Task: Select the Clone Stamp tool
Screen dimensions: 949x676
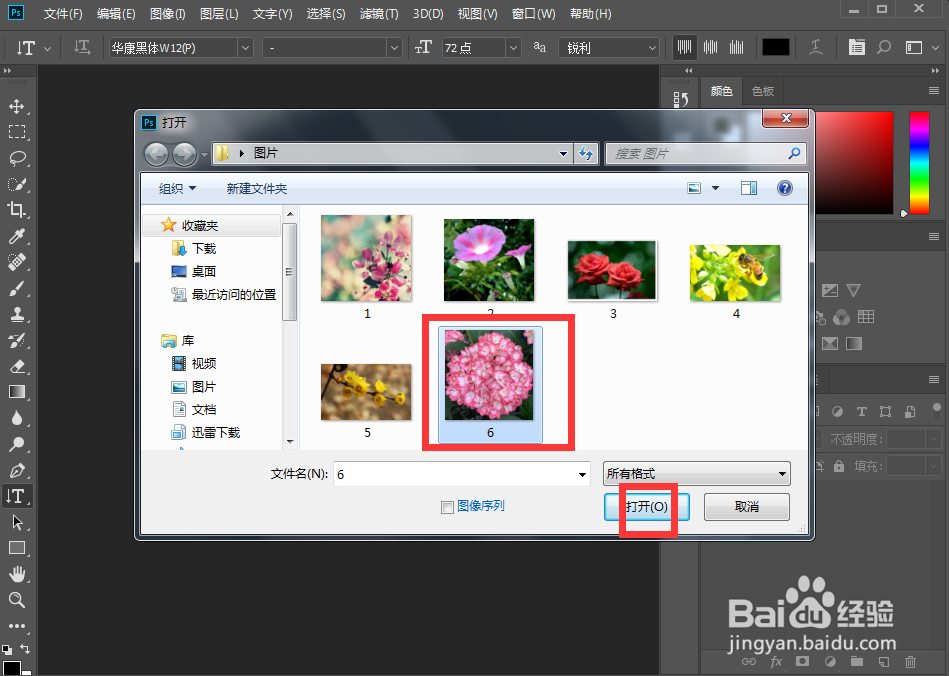Action: (x=16, y=315)
